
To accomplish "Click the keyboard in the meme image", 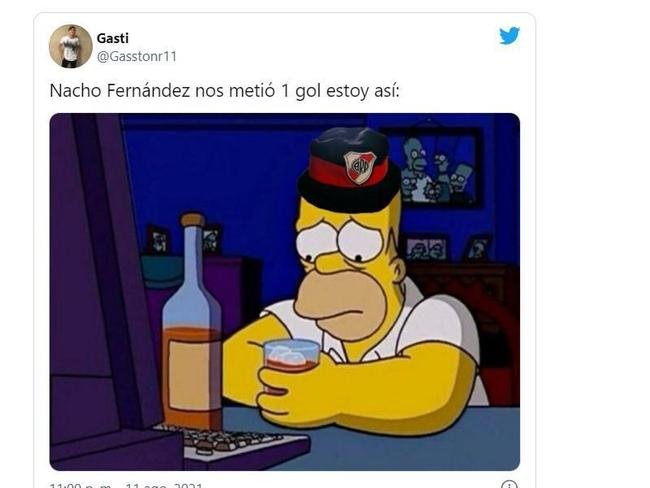I will pyautogui.click(x=230, y=442).
